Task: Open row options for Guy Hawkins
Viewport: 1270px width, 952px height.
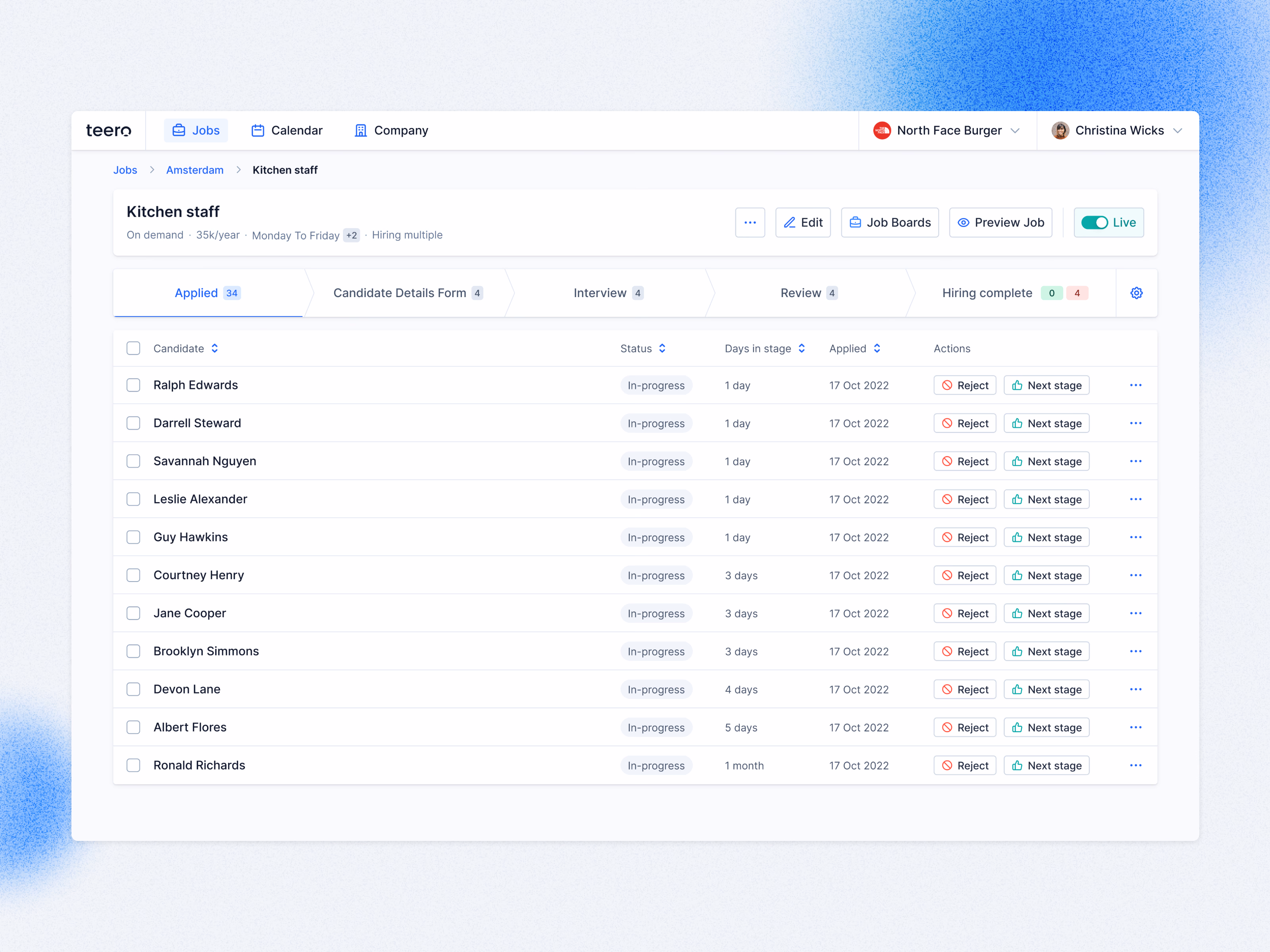Action: click(1135, 537)
